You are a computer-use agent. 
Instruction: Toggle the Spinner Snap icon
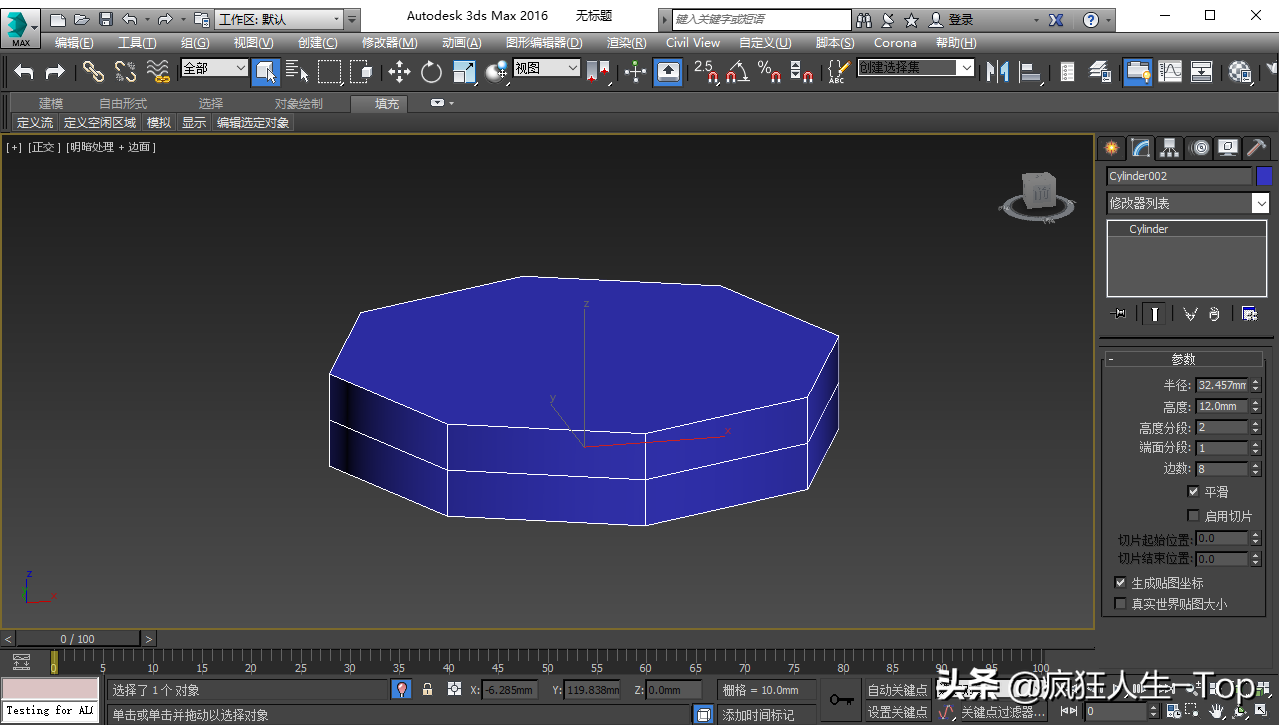[x=801, y=71]
